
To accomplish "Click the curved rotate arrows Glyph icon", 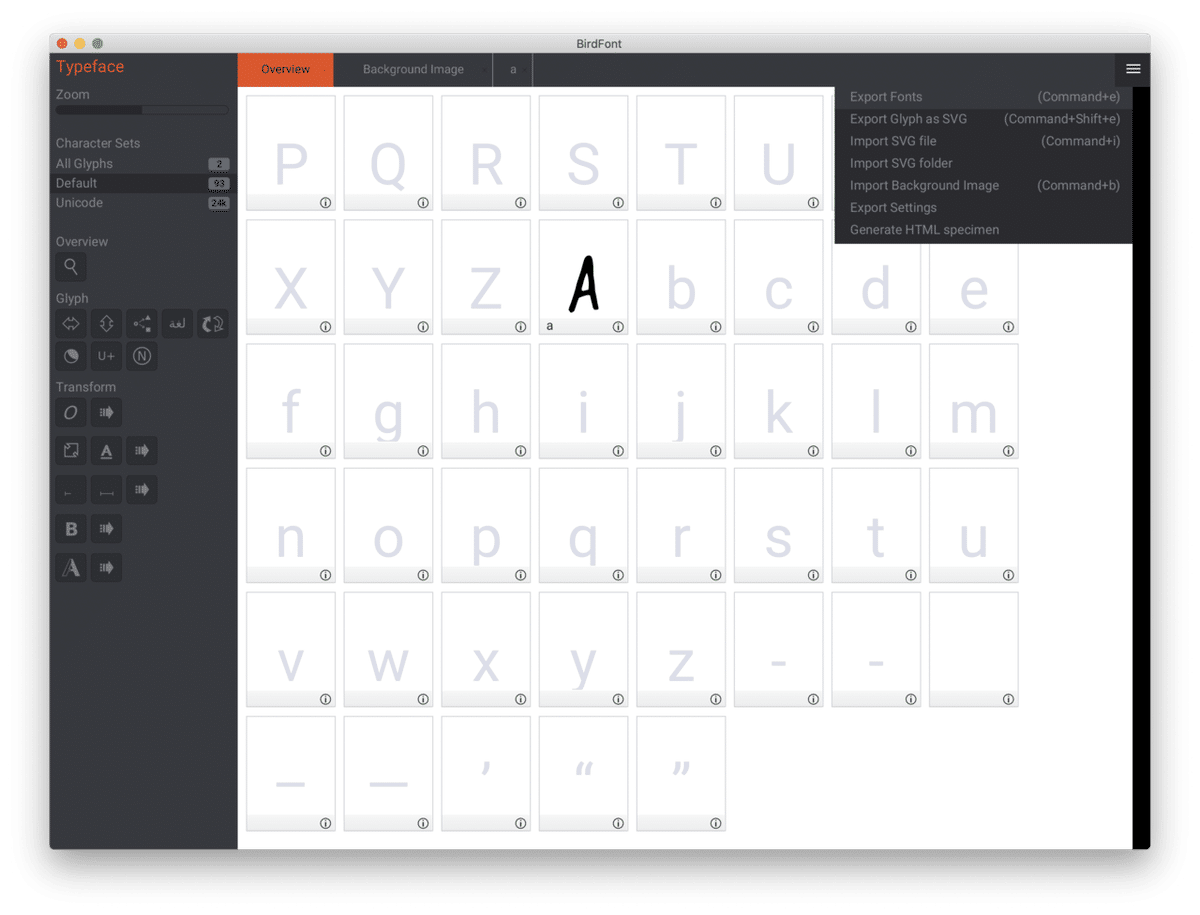I will click(x=212, y=324).
